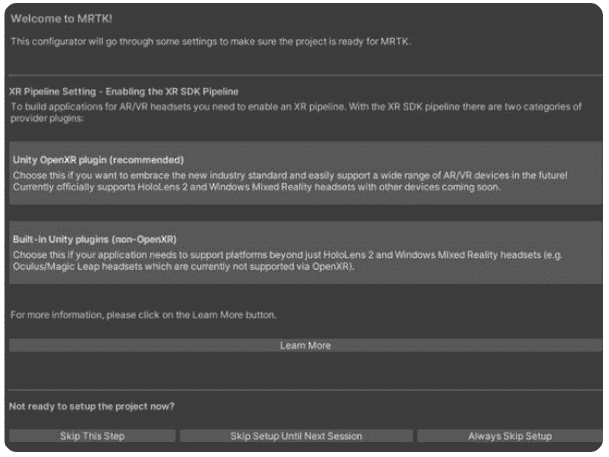Image resolution: width=609 pixels, height=457 pixels.
Task: Select Skip Setup Until Next Session
Action: click(x=296, y=436)
